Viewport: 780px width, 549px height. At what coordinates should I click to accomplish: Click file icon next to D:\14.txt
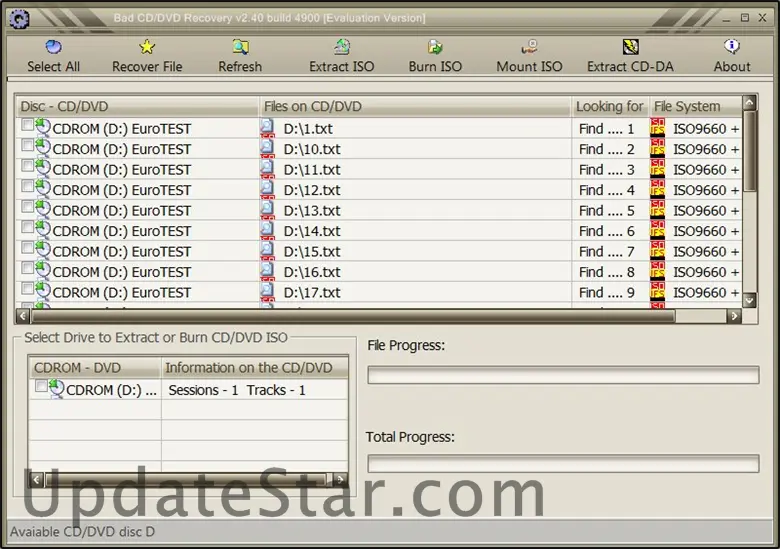point(267,229)
